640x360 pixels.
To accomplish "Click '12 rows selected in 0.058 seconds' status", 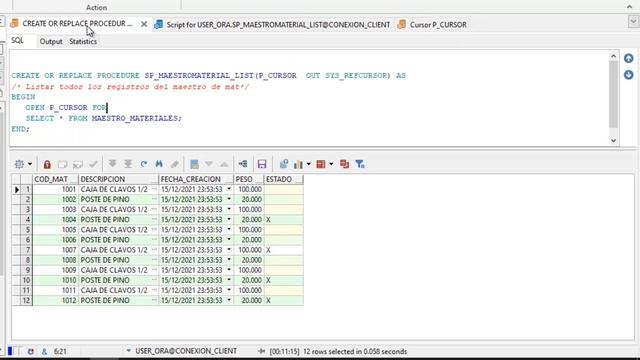I will click(x=355, y=351).
